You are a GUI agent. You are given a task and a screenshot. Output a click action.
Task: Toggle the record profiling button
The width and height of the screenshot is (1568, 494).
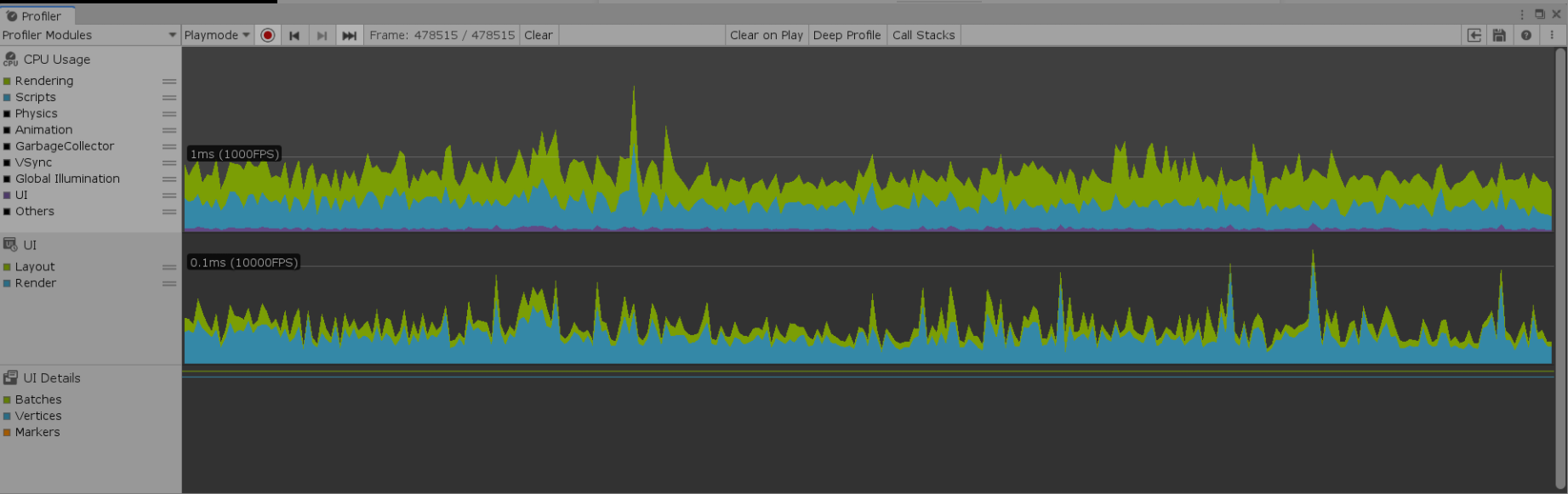tap(267, 35)
